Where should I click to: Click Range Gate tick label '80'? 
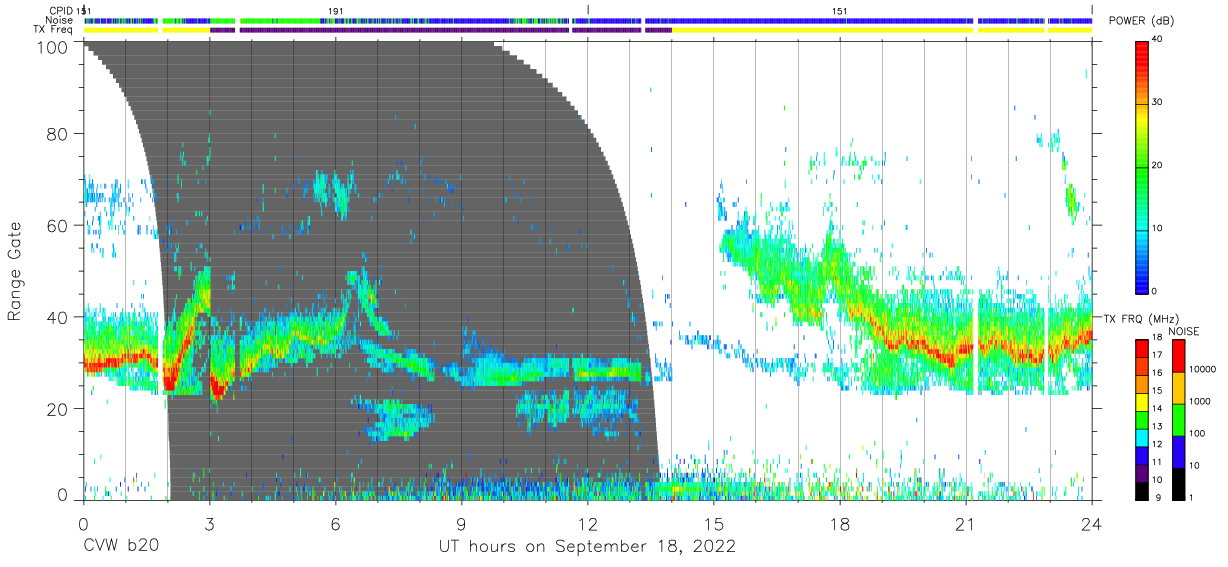tap(56, 134)
